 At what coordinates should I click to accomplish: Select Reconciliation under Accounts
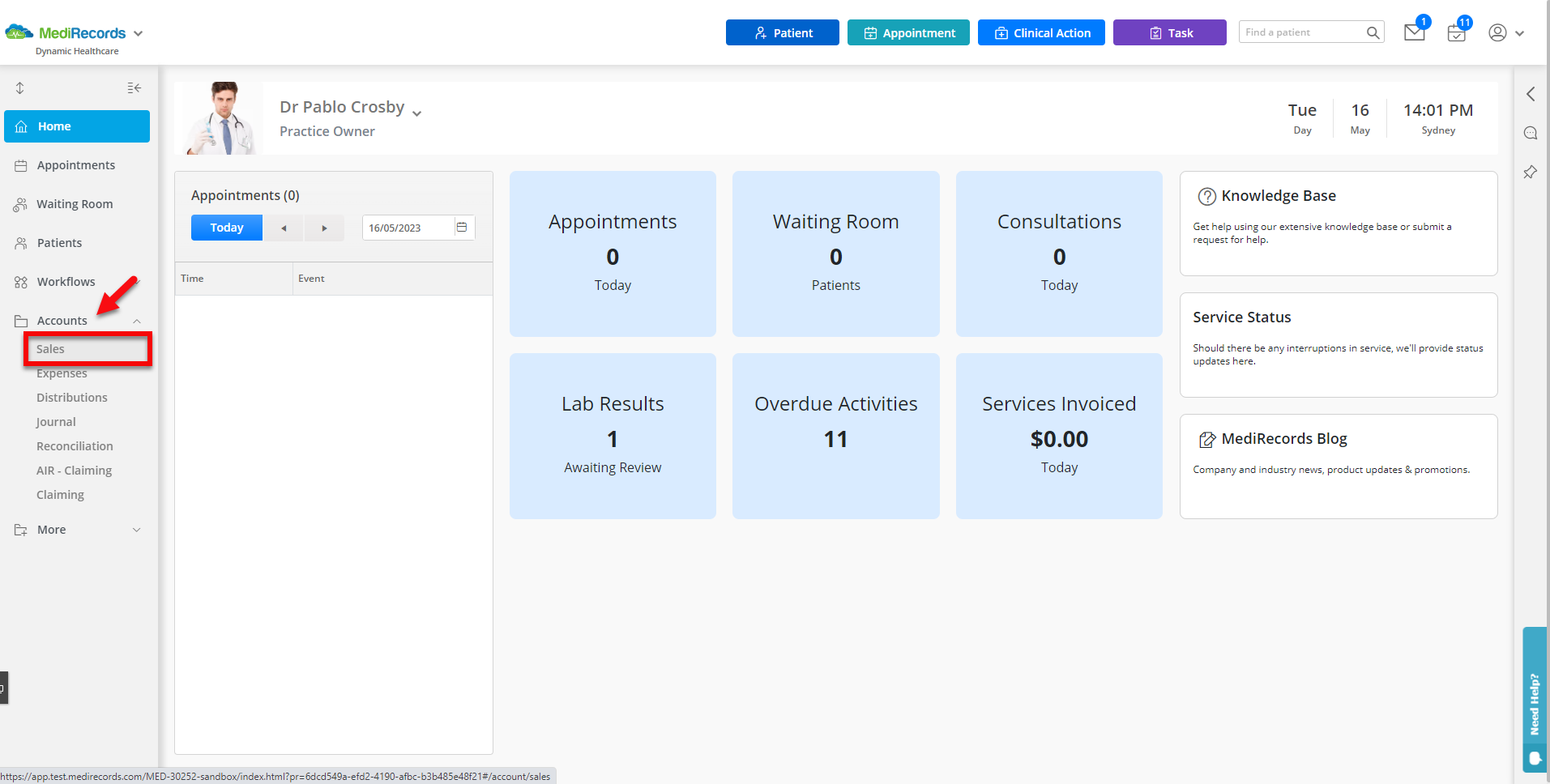(75, 446)
